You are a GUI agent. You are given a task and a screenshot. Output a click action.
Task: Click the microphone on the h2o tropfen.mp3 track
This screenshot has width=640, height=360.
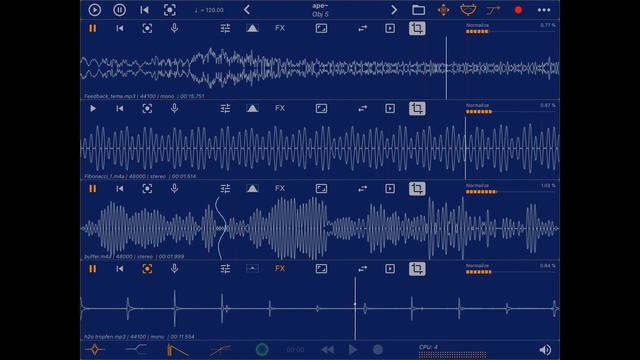click(174, 268)
